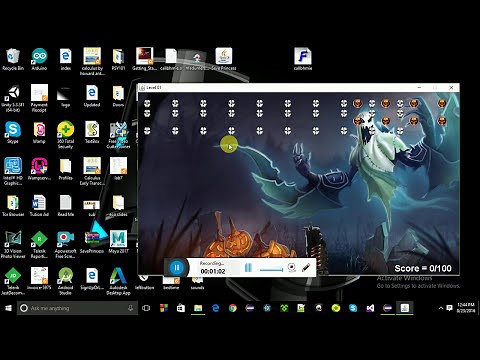Select the Save Princess Java icon
This screenshot has height=360, width=480.
(x=224, y=59)
